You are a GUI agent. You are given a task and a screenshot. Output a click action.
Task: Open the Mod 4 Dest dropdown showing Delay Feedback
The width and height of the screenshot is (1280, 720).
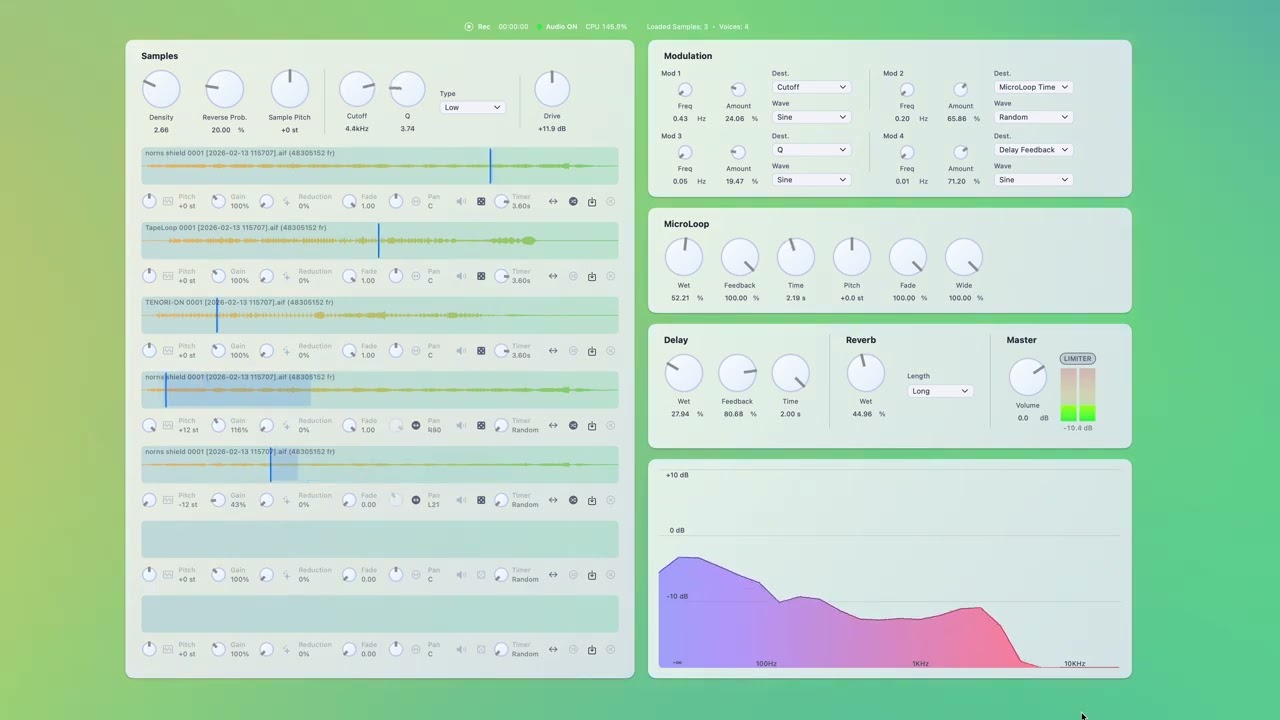pyautogui.click(x=1033, y=150)
